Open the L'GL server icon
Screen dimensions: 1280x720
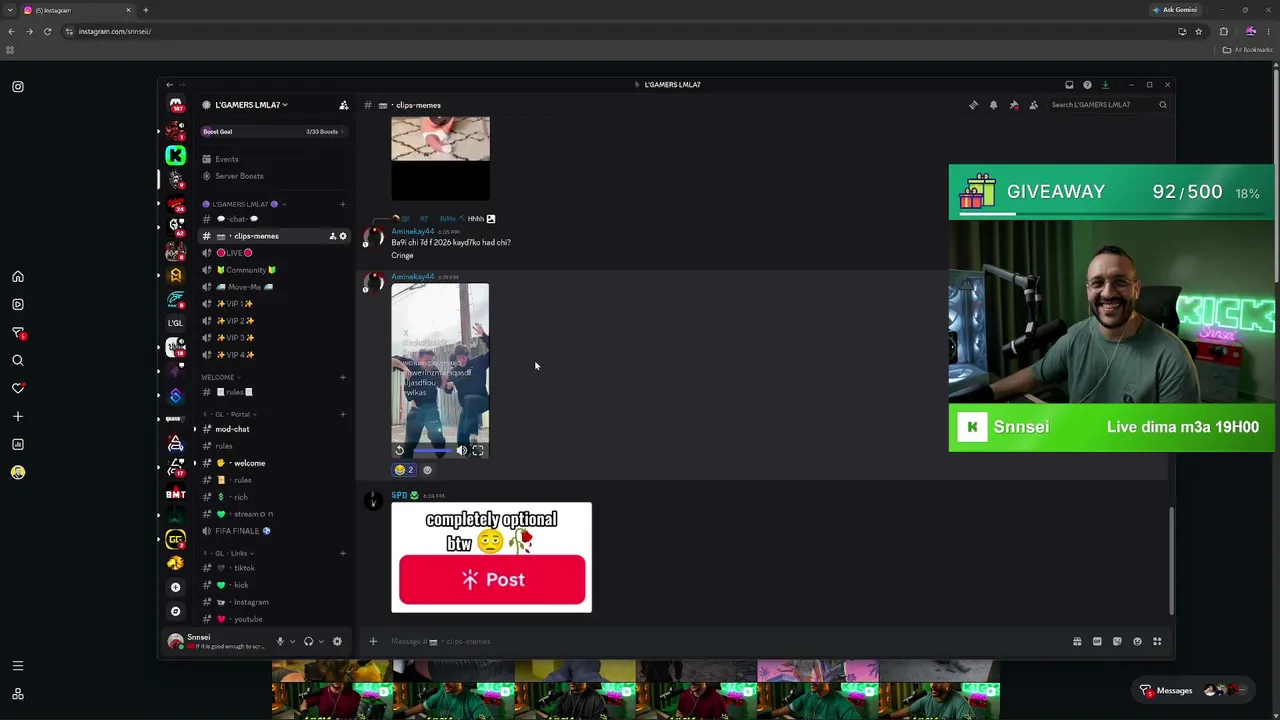(175, 323)
